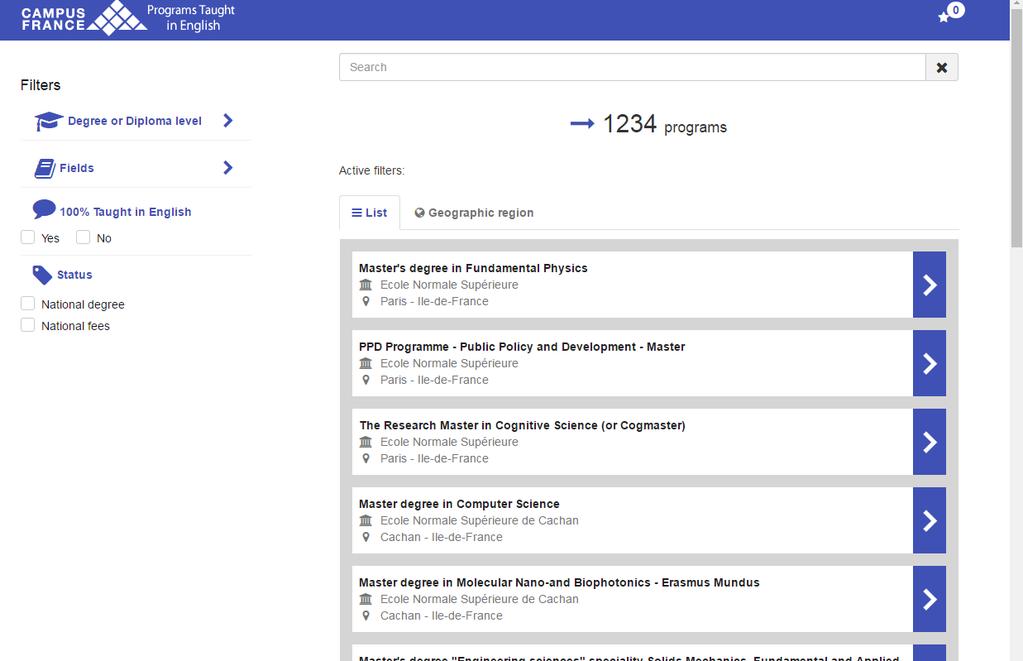Click the speech bubble Taught in English icon

(44, 209)
